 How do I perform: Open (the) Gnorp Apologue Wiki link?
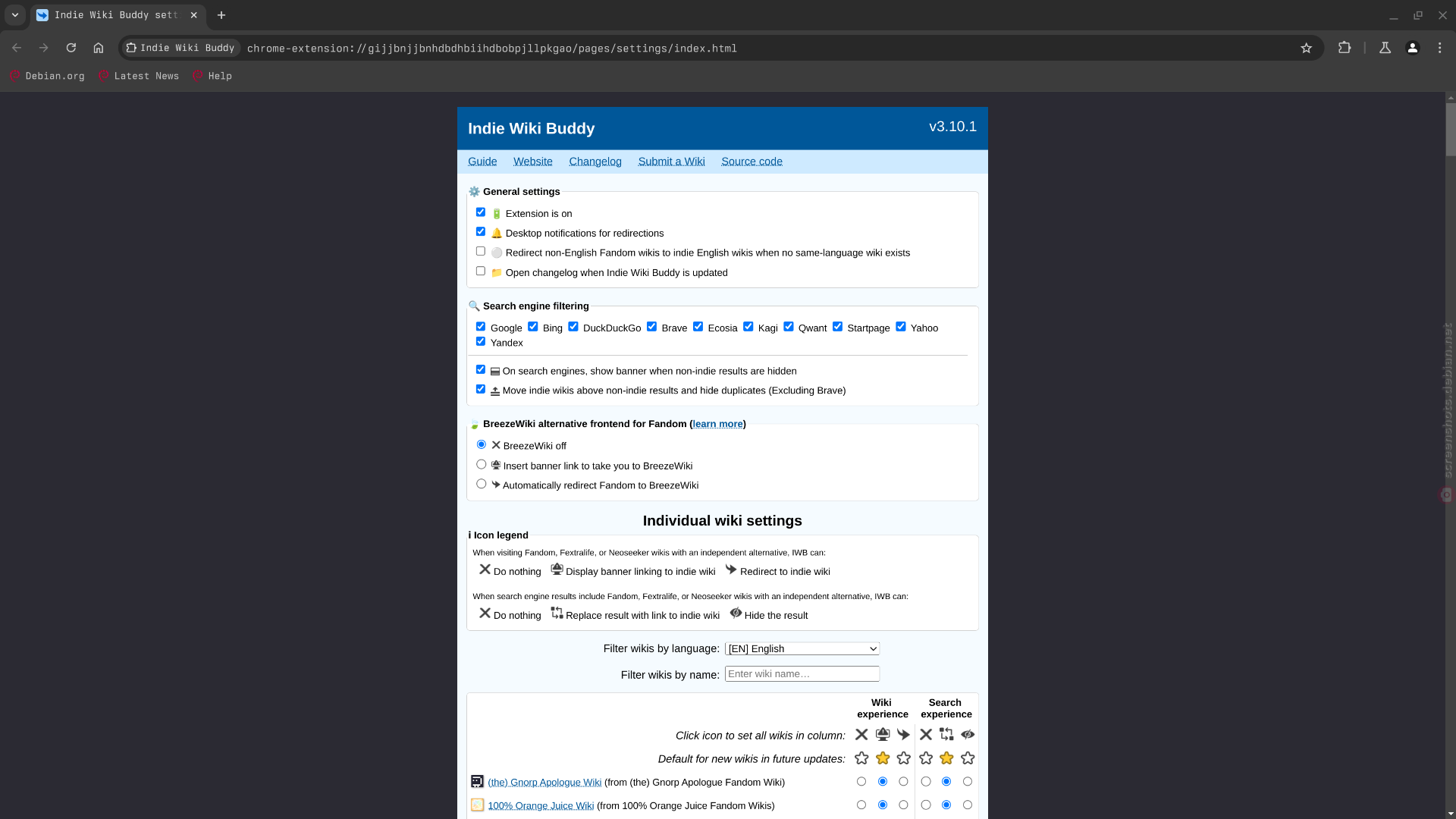click(x=544, y=783)
